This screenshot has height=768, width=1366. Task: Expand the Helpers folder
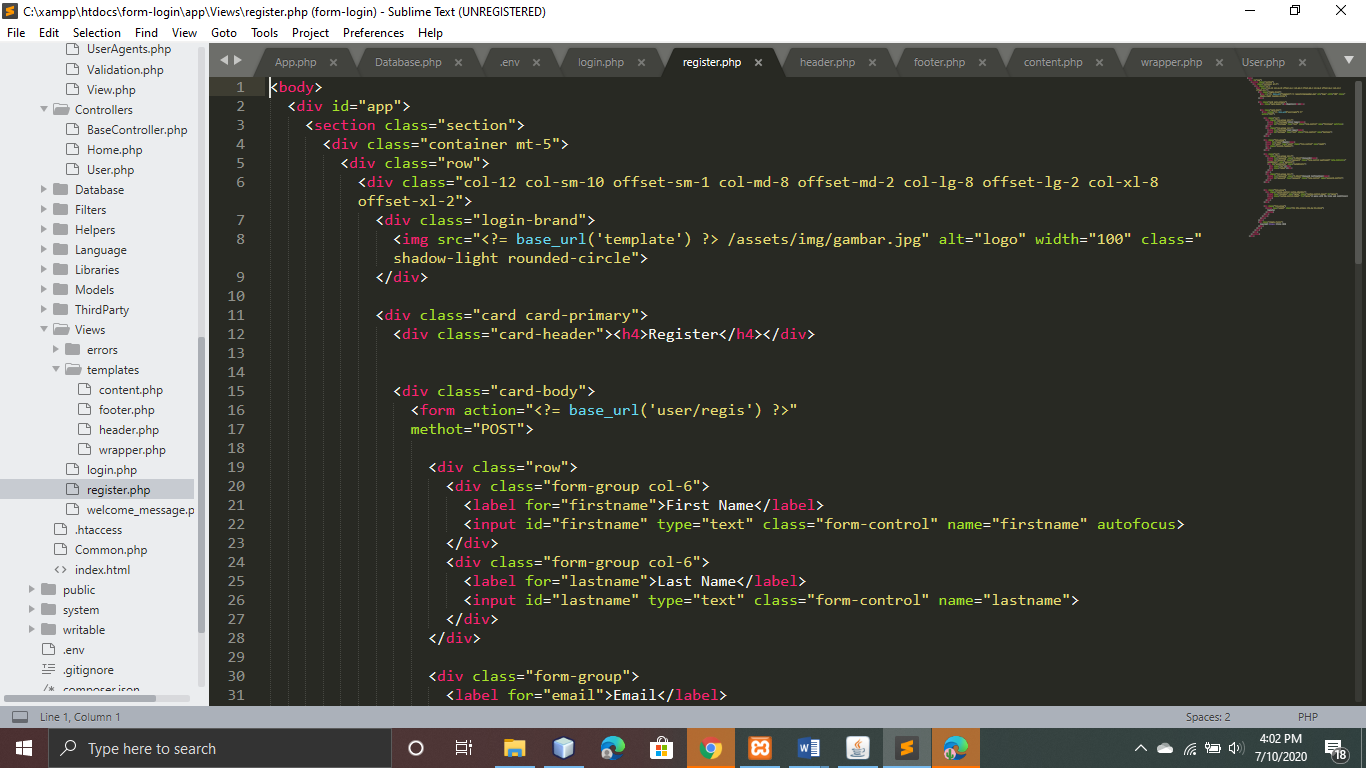(44, 230)
